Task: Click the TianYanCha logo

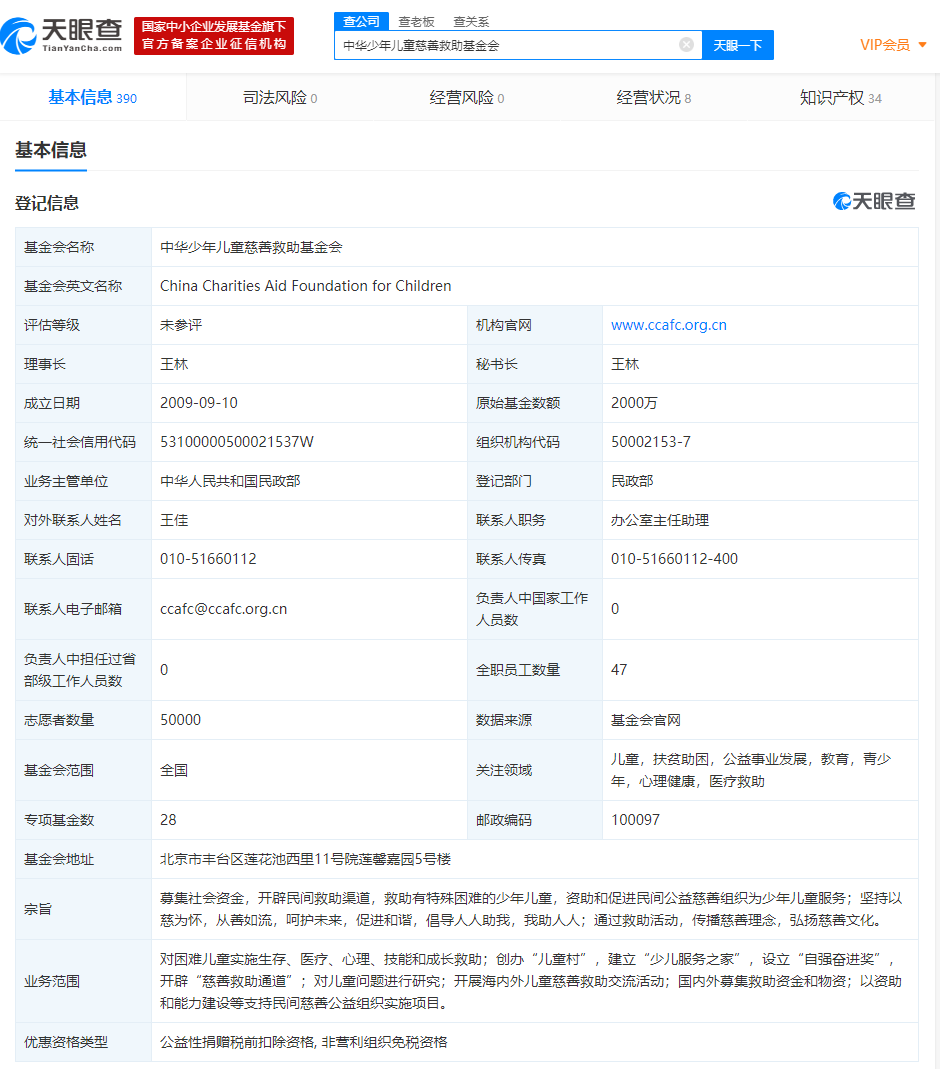Action: (x=61, y=35)
